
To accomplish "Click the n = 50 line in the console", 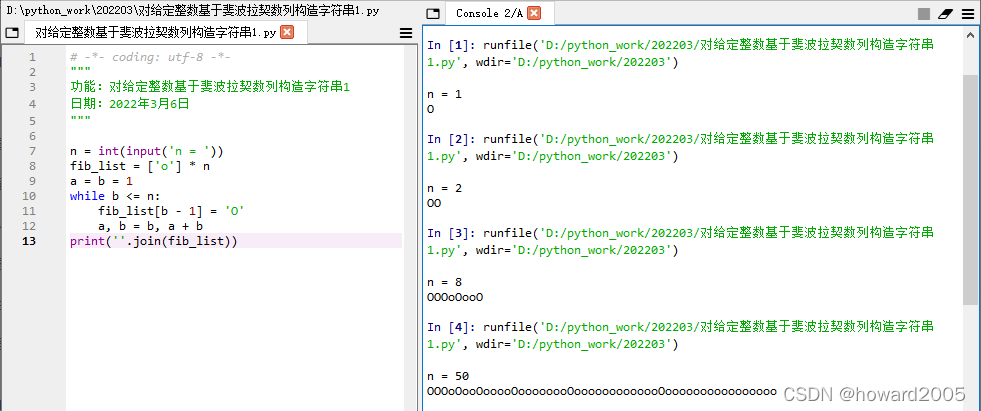I will pyautogui.click(x=448, y=376).
